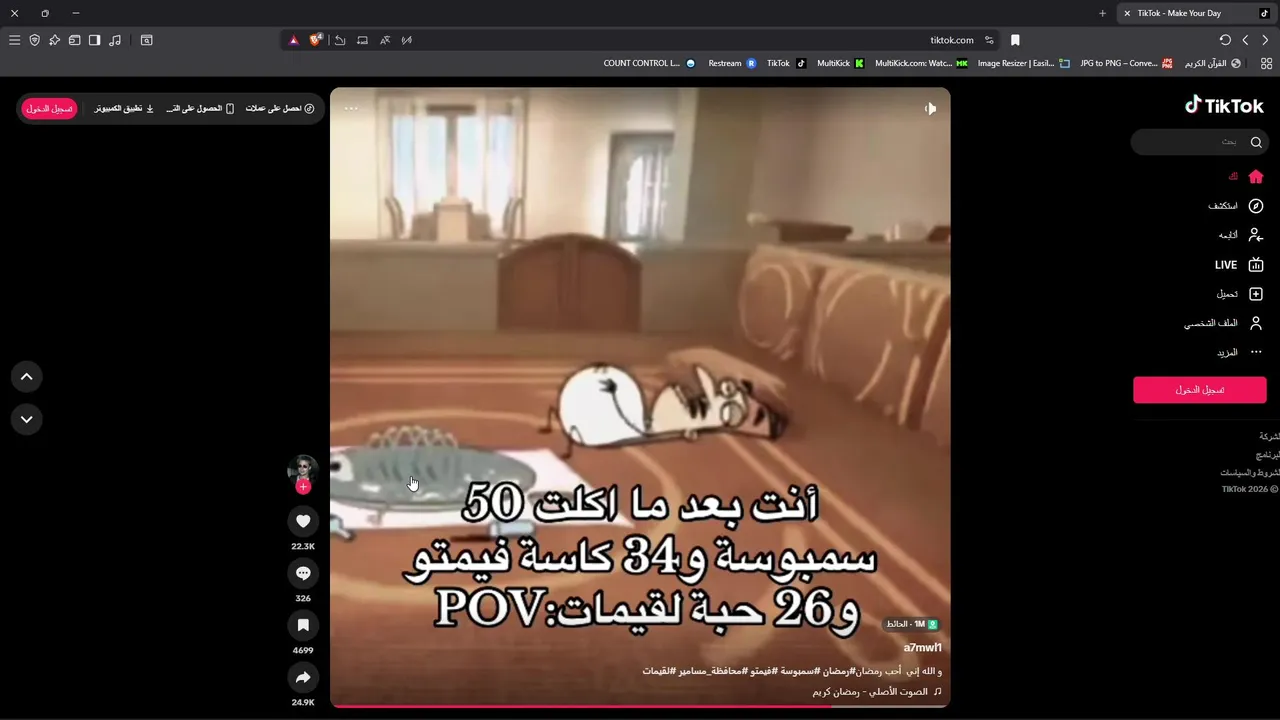Go back using the left chevron
Image resolution: width=1280 pixels, height=720 pixels.
(x=1245, y=40)
